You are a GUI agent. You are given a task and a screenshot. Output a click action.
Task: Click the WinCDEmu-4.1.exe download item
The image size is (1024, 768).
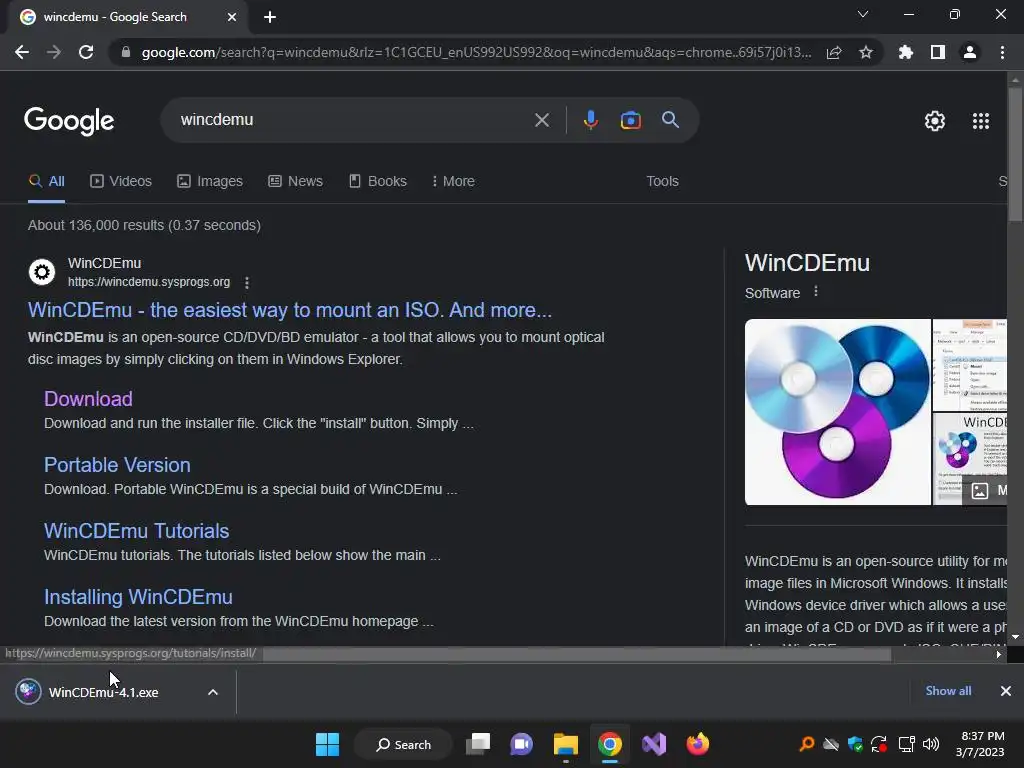[104, 692]
